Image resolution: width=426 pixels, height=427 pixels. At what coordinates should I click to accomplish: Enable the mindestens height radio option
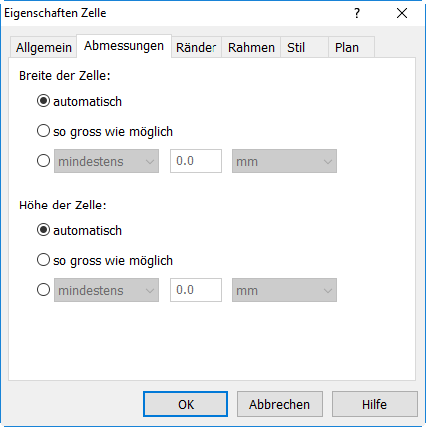43,290
